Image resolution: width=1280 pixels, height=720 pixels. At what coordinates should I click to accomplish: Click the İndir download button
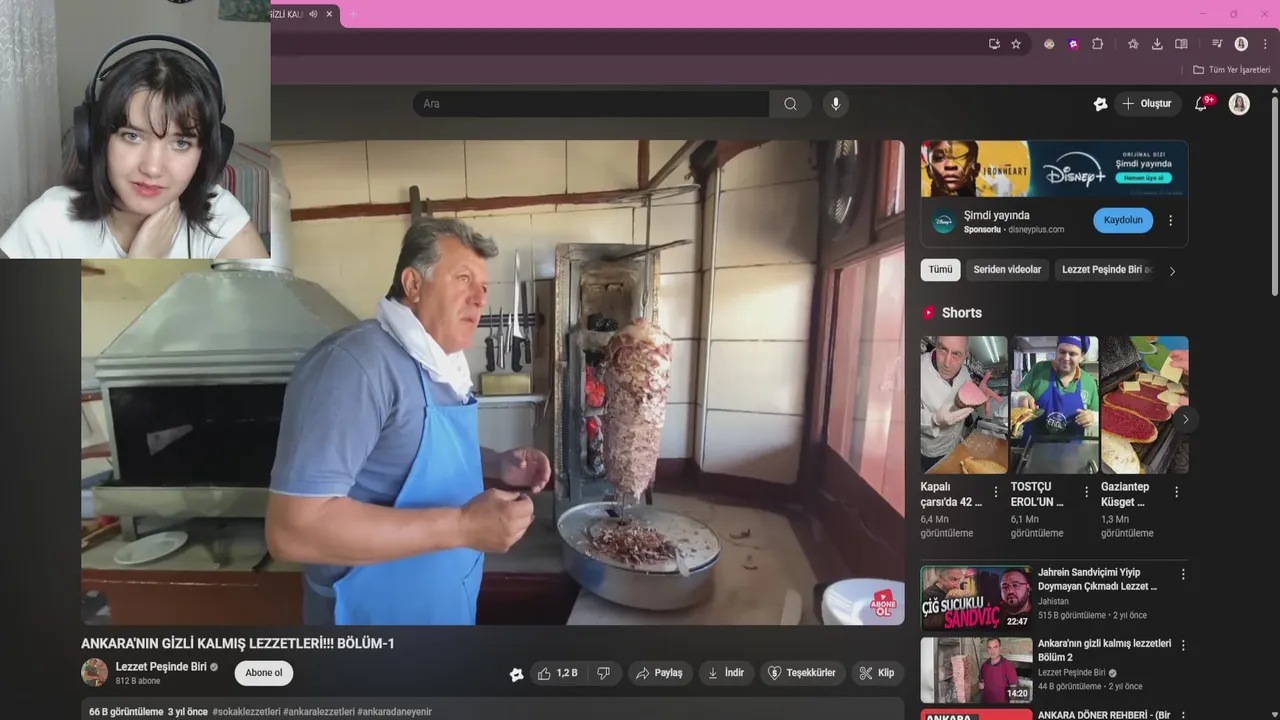click(x=726, y=673)
